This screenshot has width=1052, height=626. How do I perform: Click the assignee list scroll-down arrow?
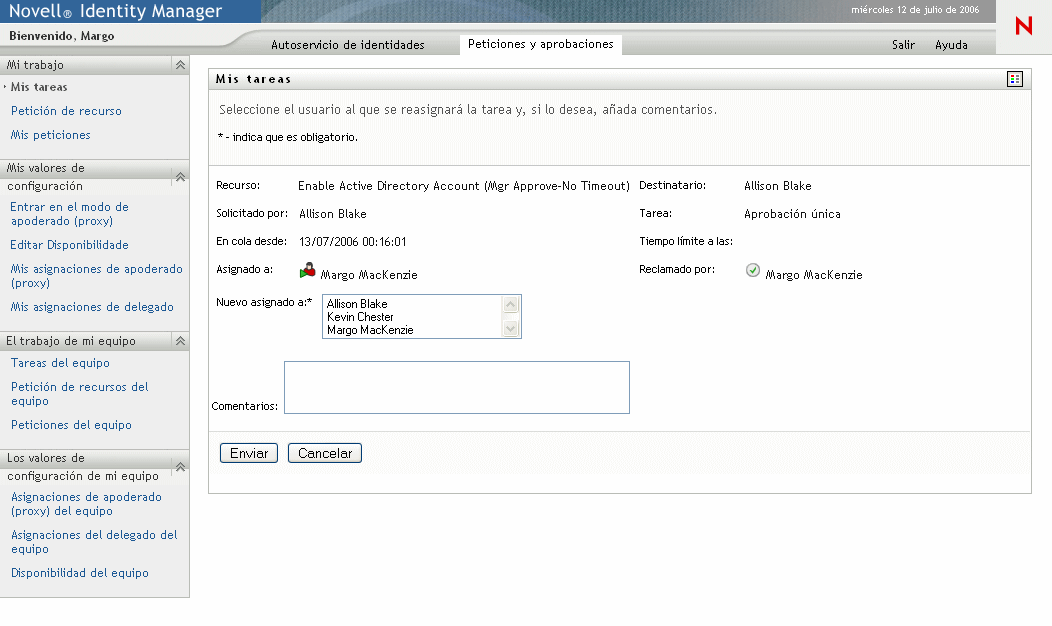tap(511, 328)
